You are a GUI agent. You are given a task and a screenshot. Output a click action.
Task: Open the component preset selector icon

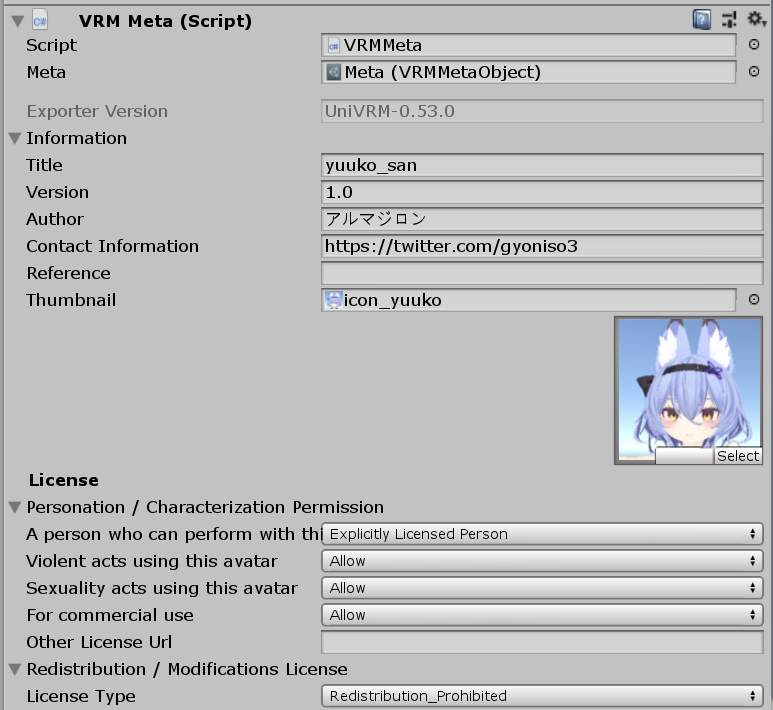pos(729,20)
